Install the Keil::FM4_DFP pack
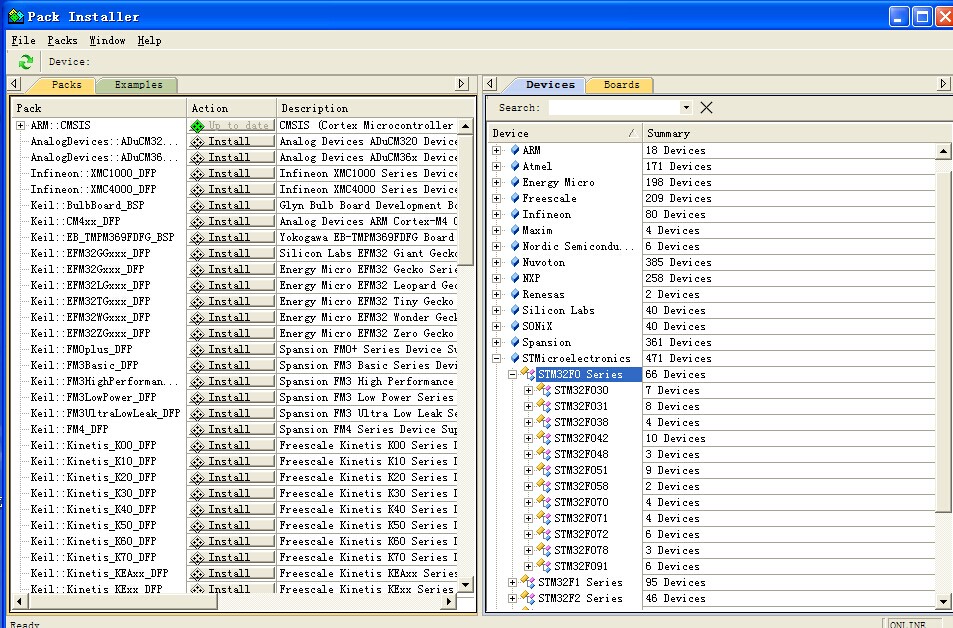 [232, 429]
